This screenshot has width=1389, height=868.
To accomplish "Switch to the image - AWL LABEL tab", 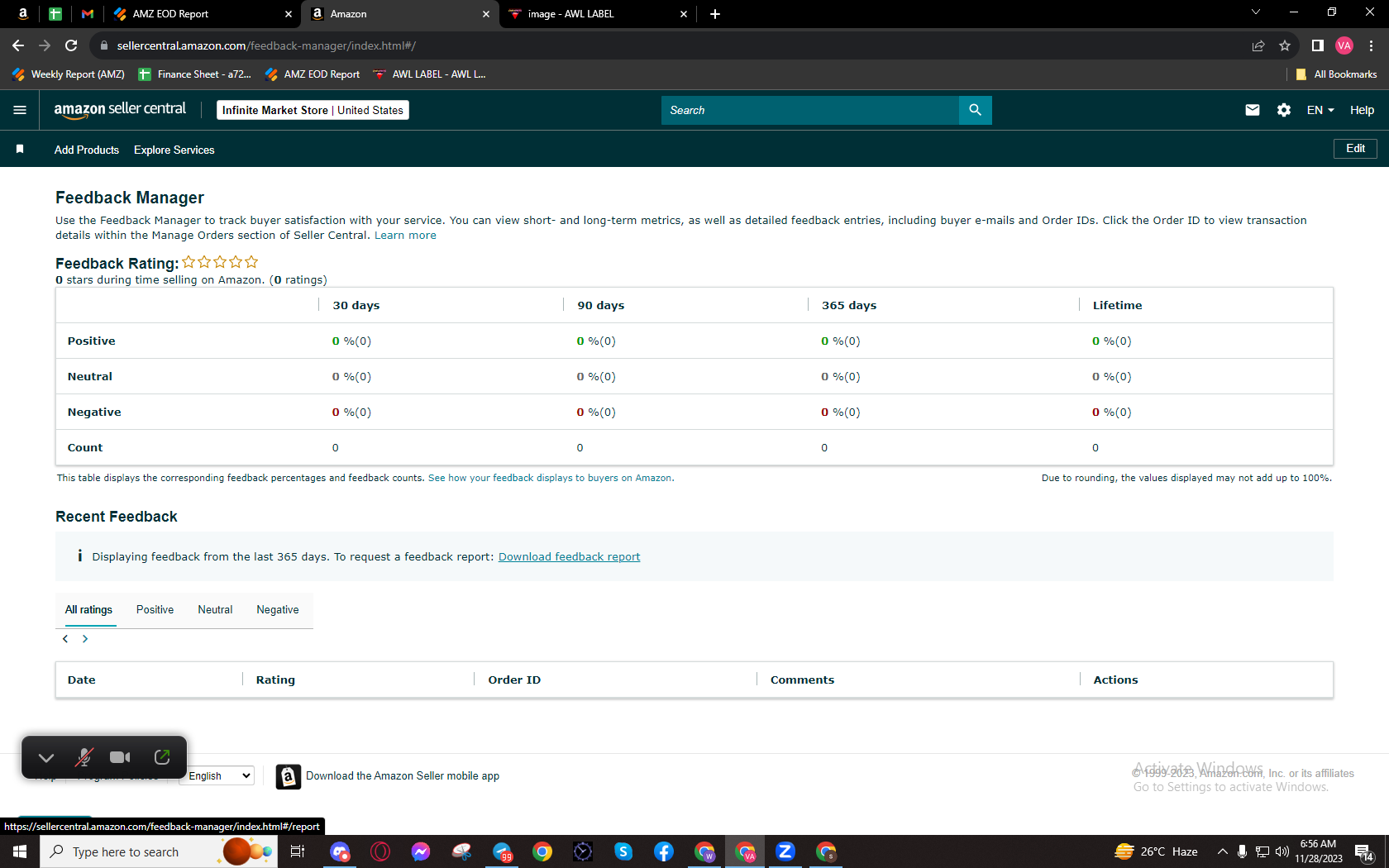I will 598,14.
